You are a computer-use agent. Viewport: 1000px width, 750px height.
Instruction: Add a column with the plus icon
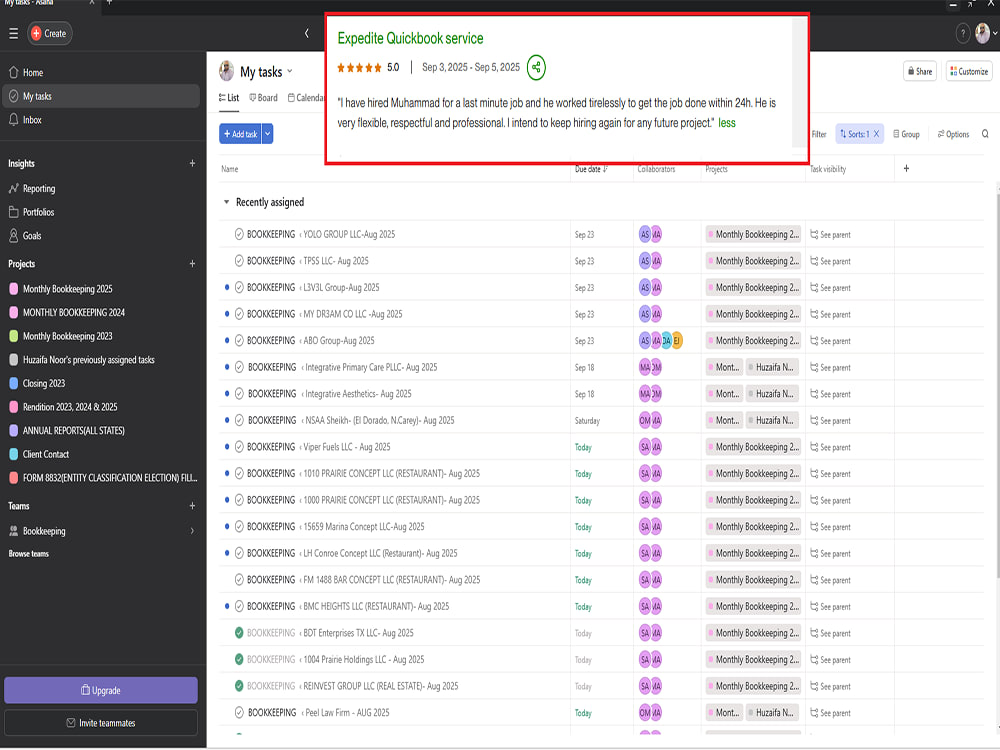pos(906,168)
